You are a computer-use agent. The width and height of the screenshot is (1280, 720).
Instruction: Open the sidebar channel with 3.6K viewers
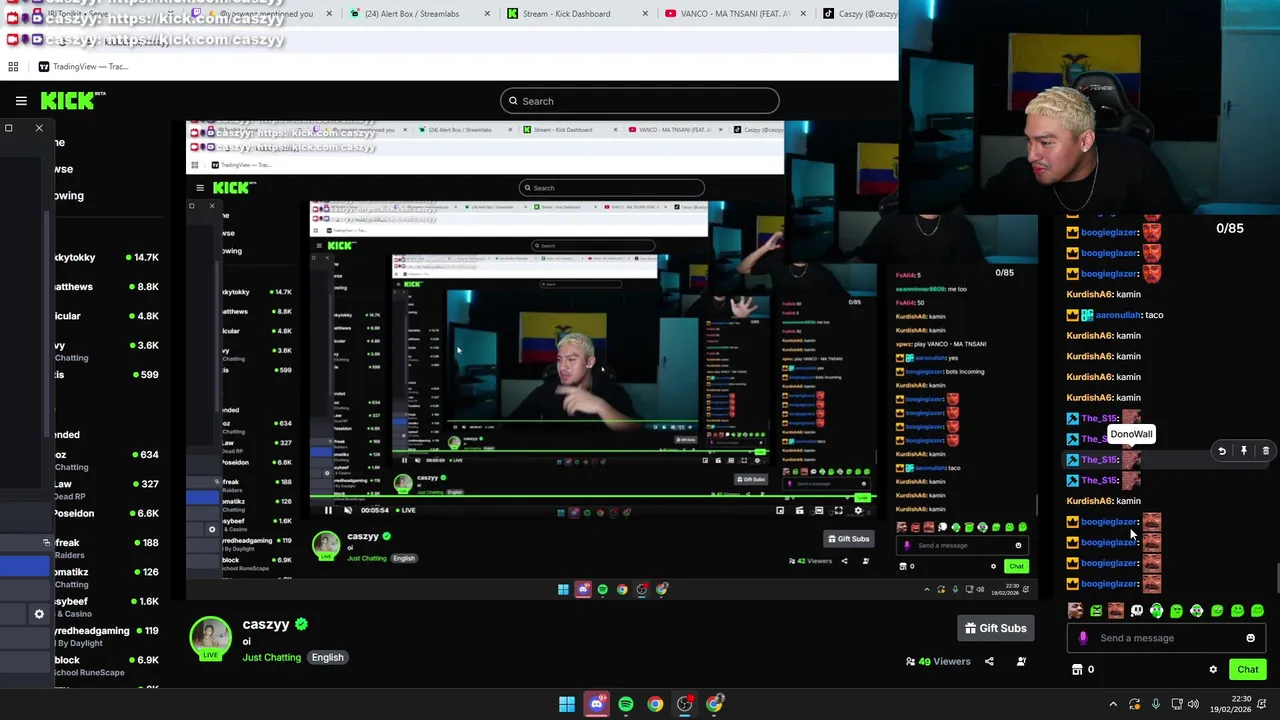107,350
